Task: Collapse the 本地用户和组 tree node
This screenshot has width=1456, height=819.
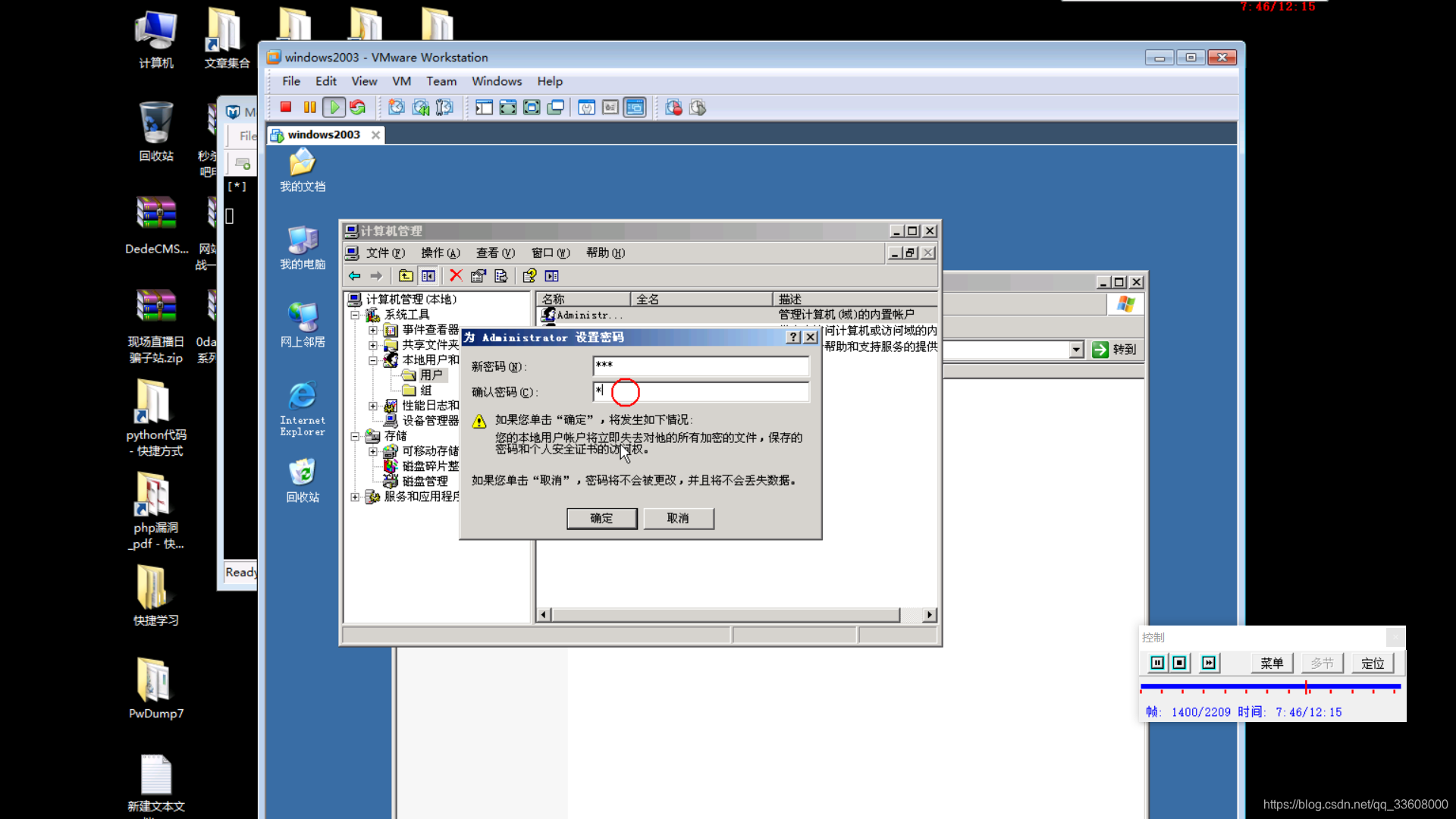Action: coord(372,360)
